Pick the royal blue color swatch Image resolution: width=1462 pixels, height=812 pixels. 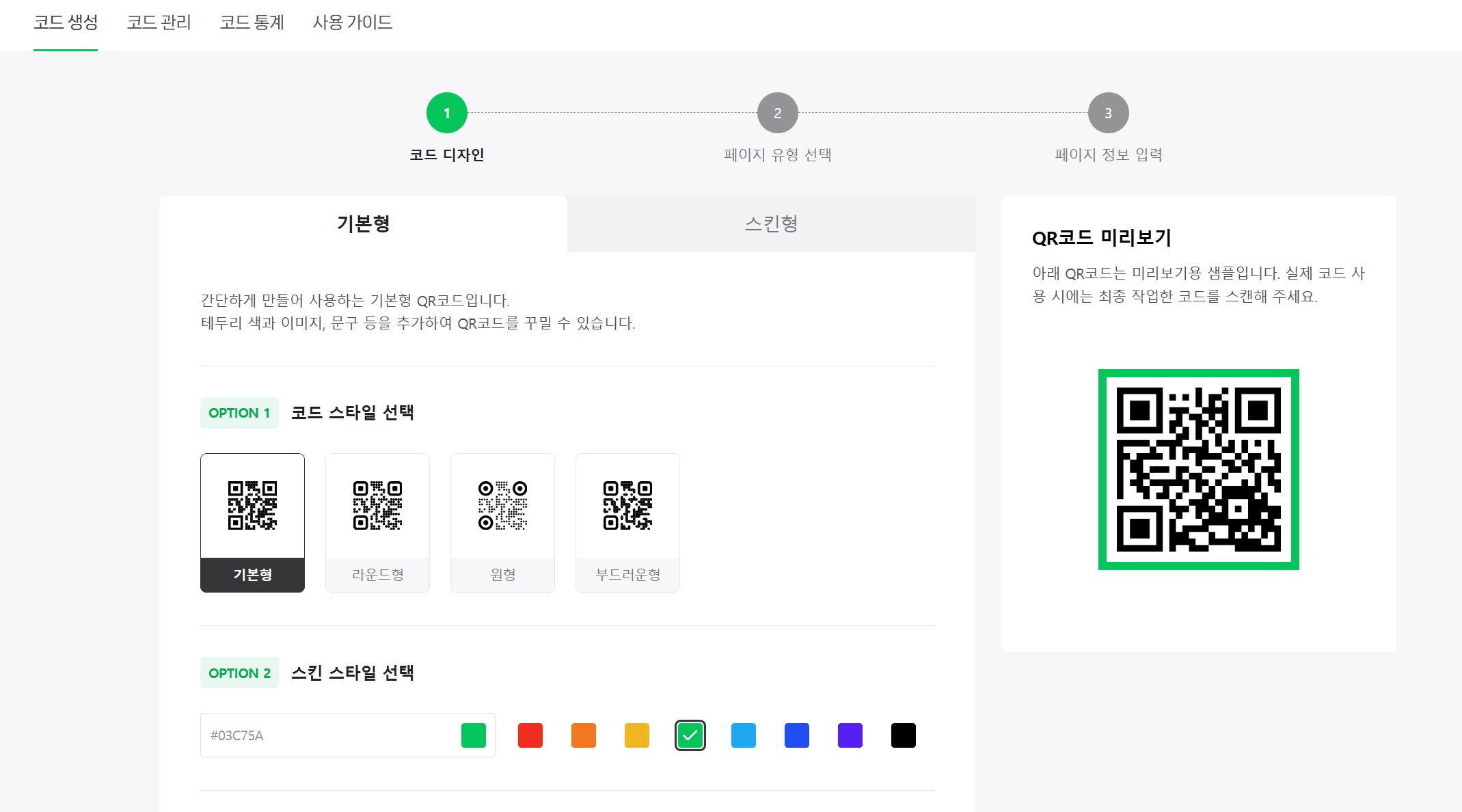[x=797, y=735]
